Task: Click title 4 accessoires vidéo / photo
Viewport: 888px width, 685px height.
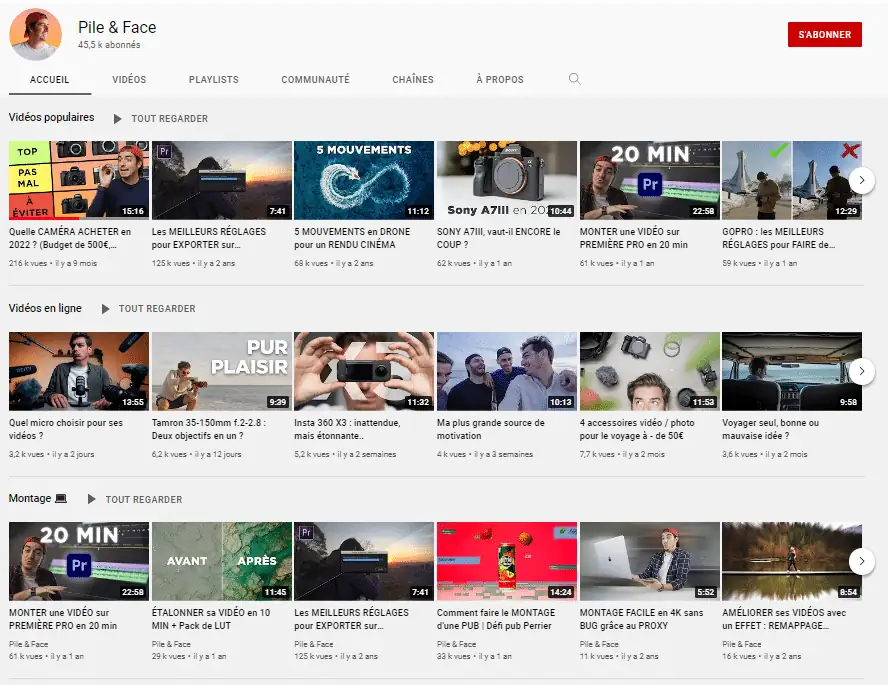Action: point(637,429)
